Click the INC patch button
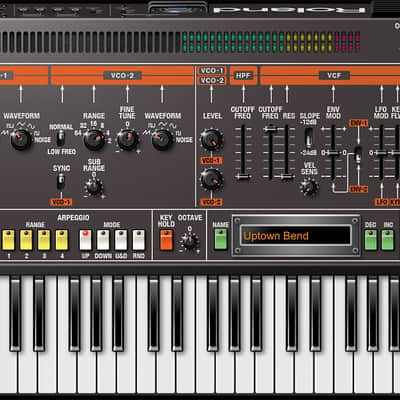This screenshot has height=400, width=400. [x=388, y=240]
